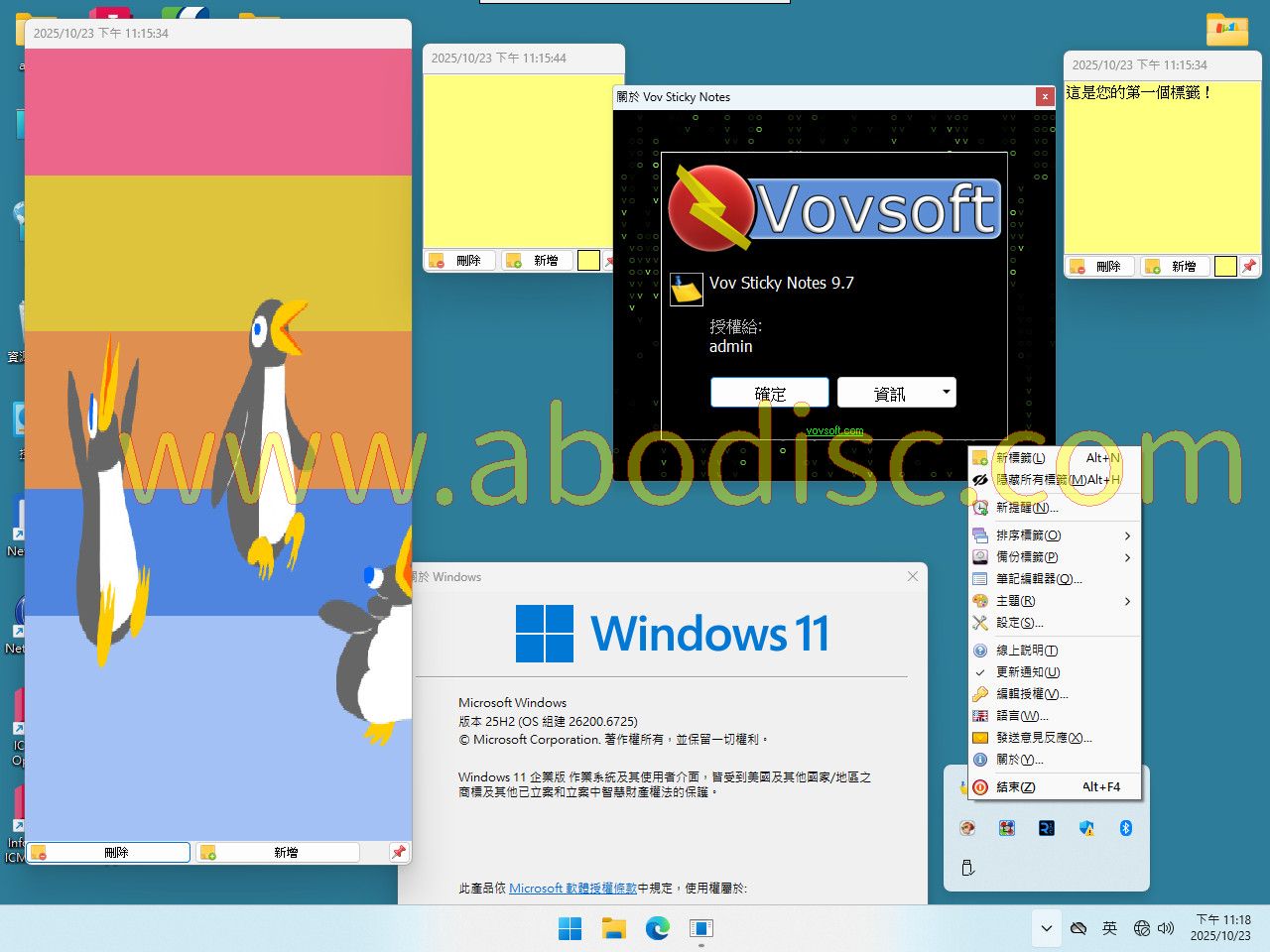The width and height of the screenshot is (1270, 952).
Task: Click the Windows Start button
Action: (x=571, y=928)
